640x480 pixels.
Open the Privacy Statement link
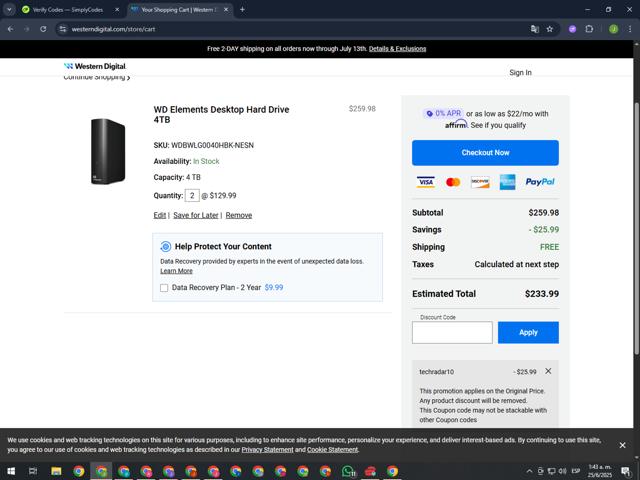tap(267, 449)
